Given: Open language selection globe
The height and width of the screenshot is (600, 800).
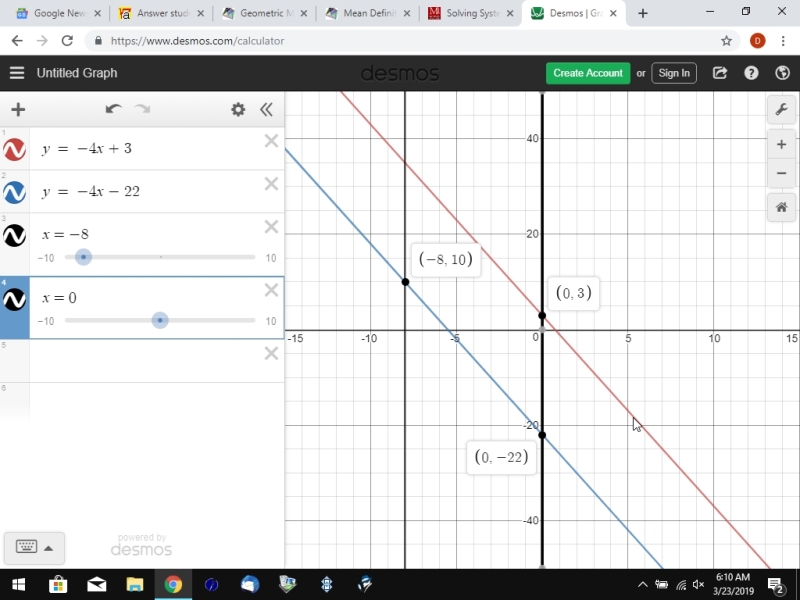Looking at the screenshot, I should 783,73.
